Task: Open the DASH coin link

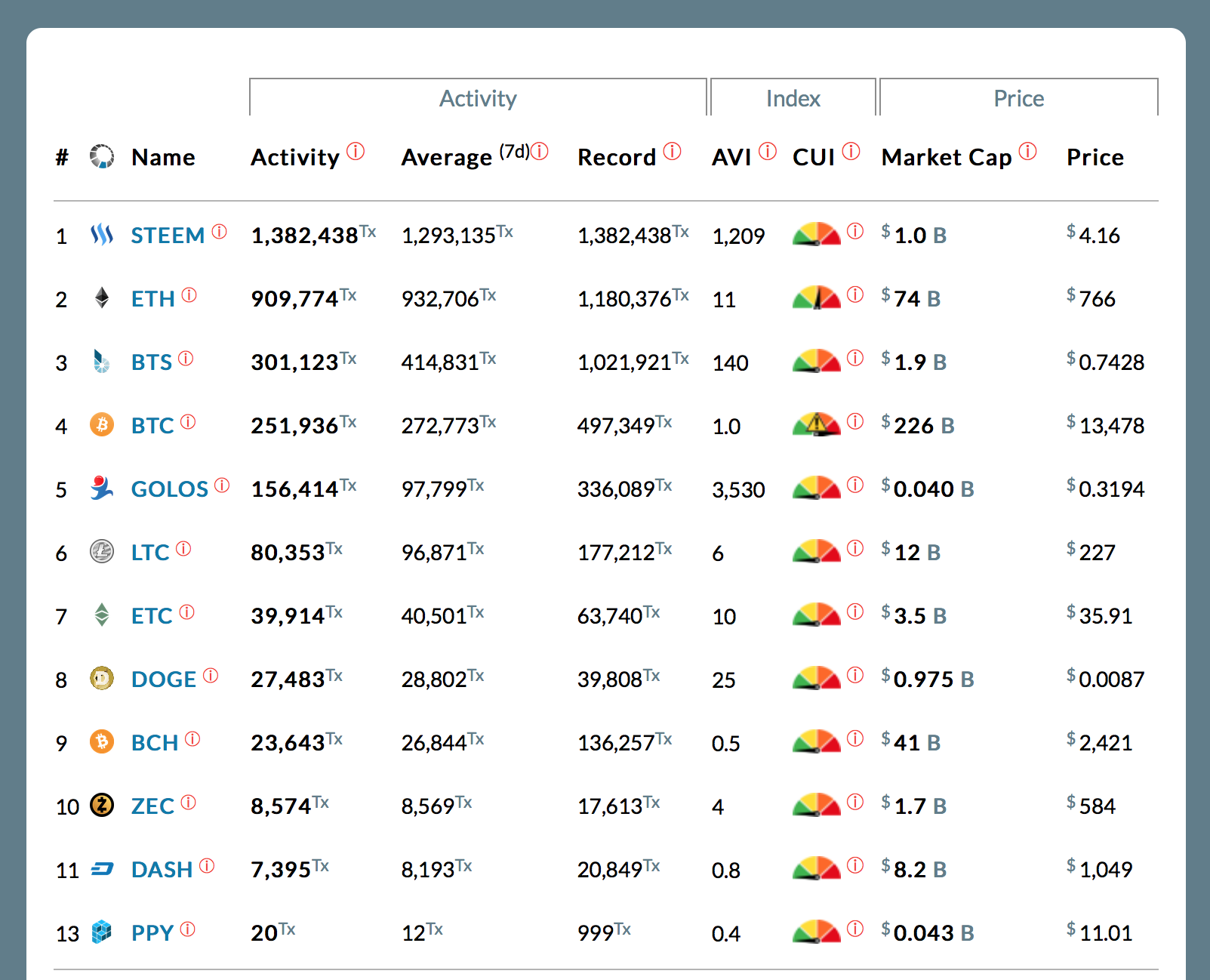Action: pyautogui.click(x=162, y=870)
